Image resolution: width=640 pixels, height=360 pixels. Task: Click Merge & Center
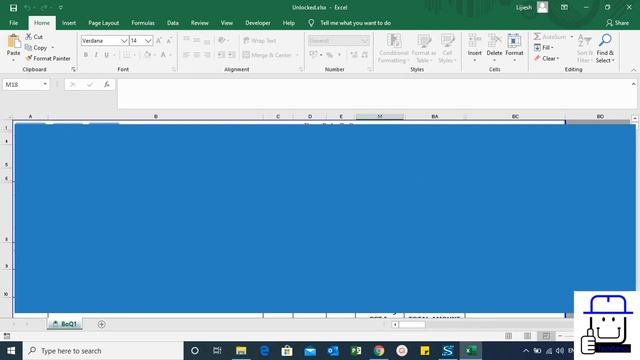[x=267, y=55]
